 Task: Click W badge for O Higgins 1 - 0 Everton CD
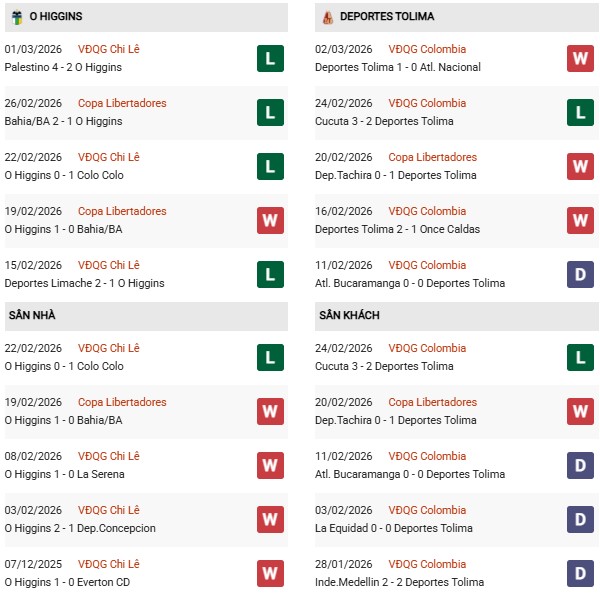[x=270, y=573]
